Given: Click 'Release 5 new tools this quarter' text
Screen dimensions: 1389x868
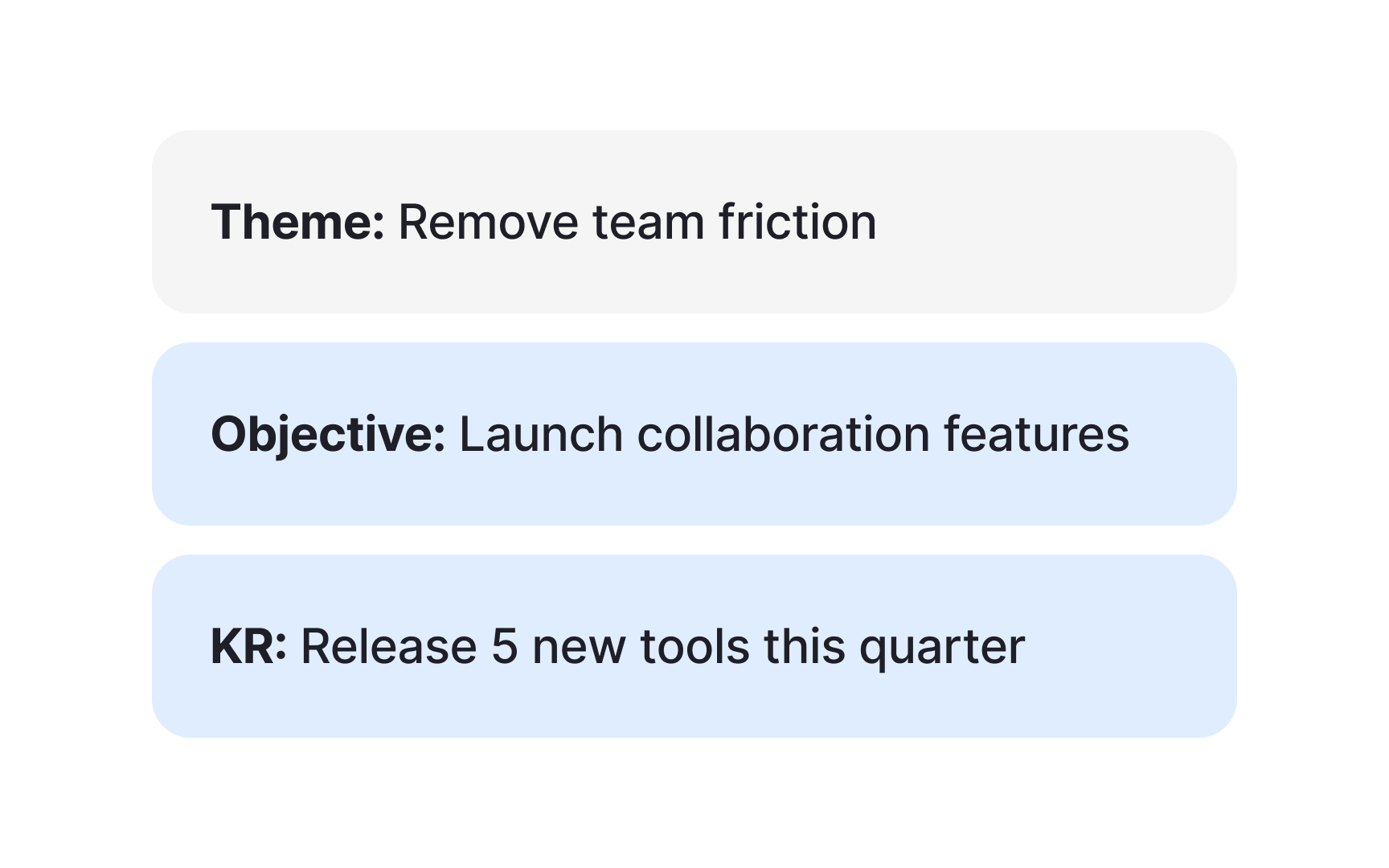Looking at the screenshot, I should (x=663, y=647).
